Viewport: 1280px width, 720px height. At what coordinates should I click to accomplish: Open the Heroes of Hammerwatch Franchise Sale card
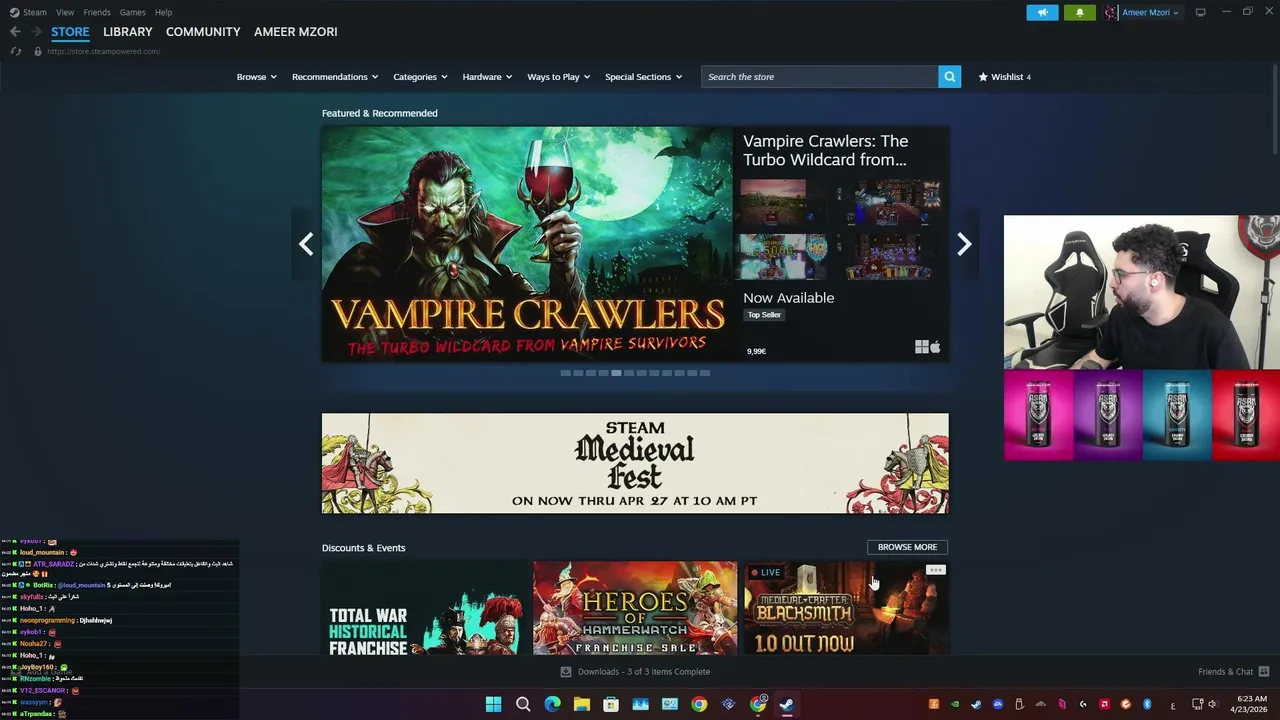635,608
